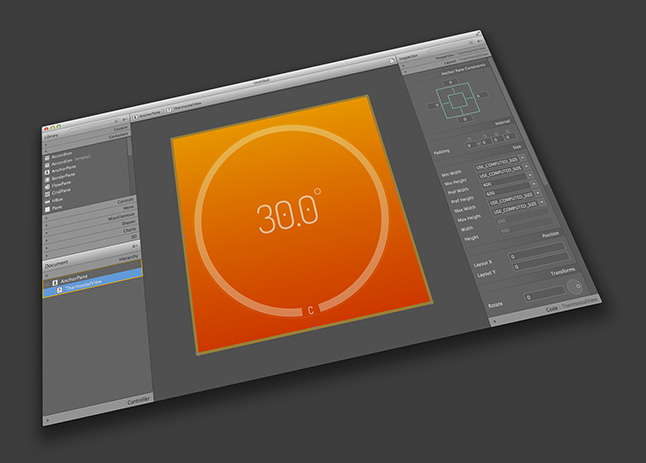Open the Min Height dropdown arrow
This screenshot has width=646, height=463.
[x=526, y=166]
